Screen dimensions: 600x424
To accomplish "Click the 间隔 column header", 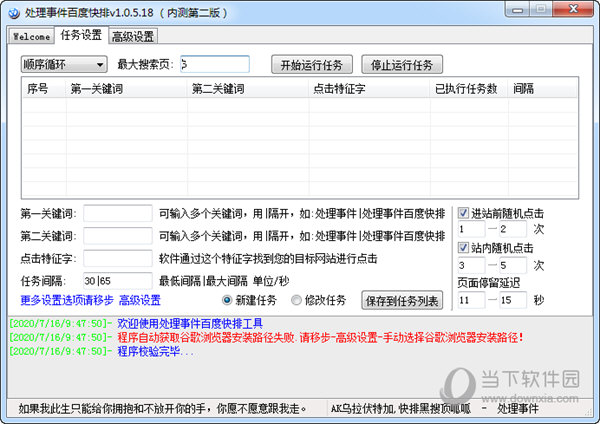I will point(542,89).
